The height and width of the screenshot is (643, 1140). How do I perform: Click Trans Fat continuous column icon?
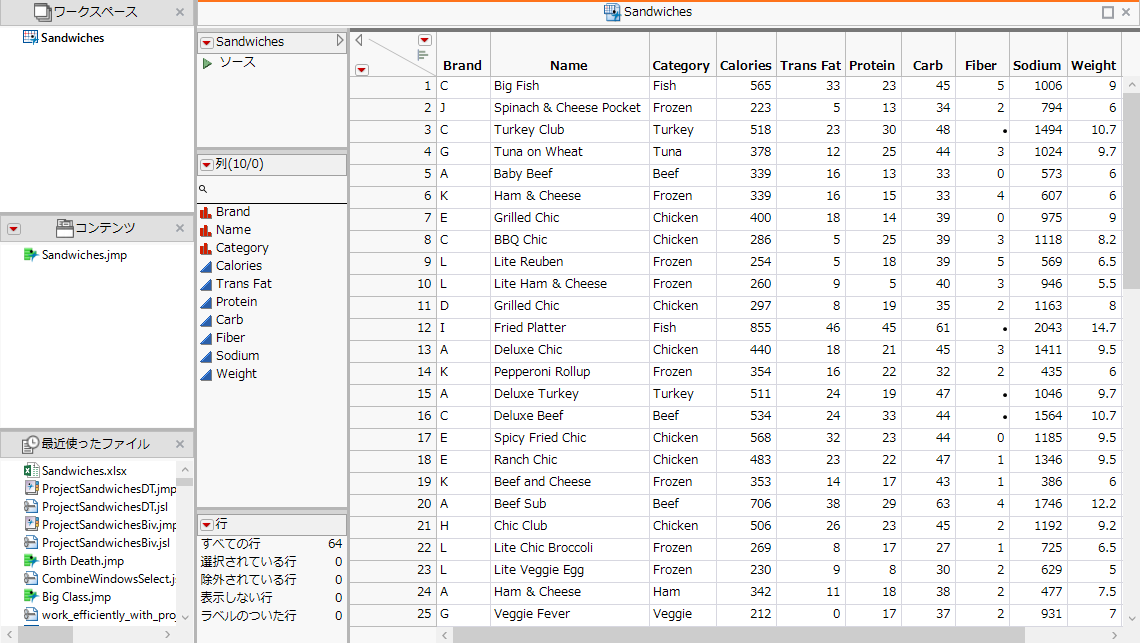click(206, 284)
